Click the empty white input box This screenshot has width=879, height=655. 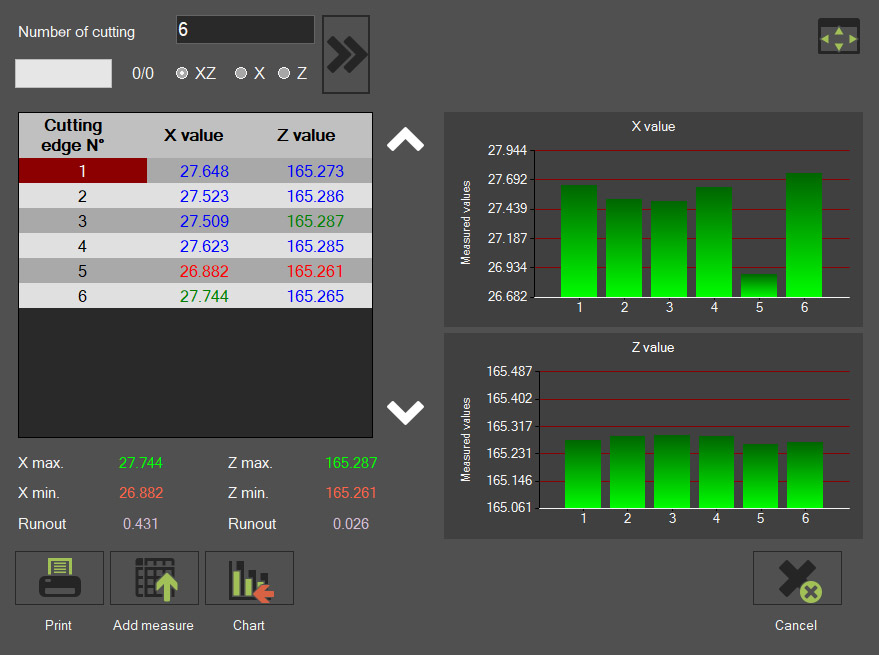(x=63, y=73)
